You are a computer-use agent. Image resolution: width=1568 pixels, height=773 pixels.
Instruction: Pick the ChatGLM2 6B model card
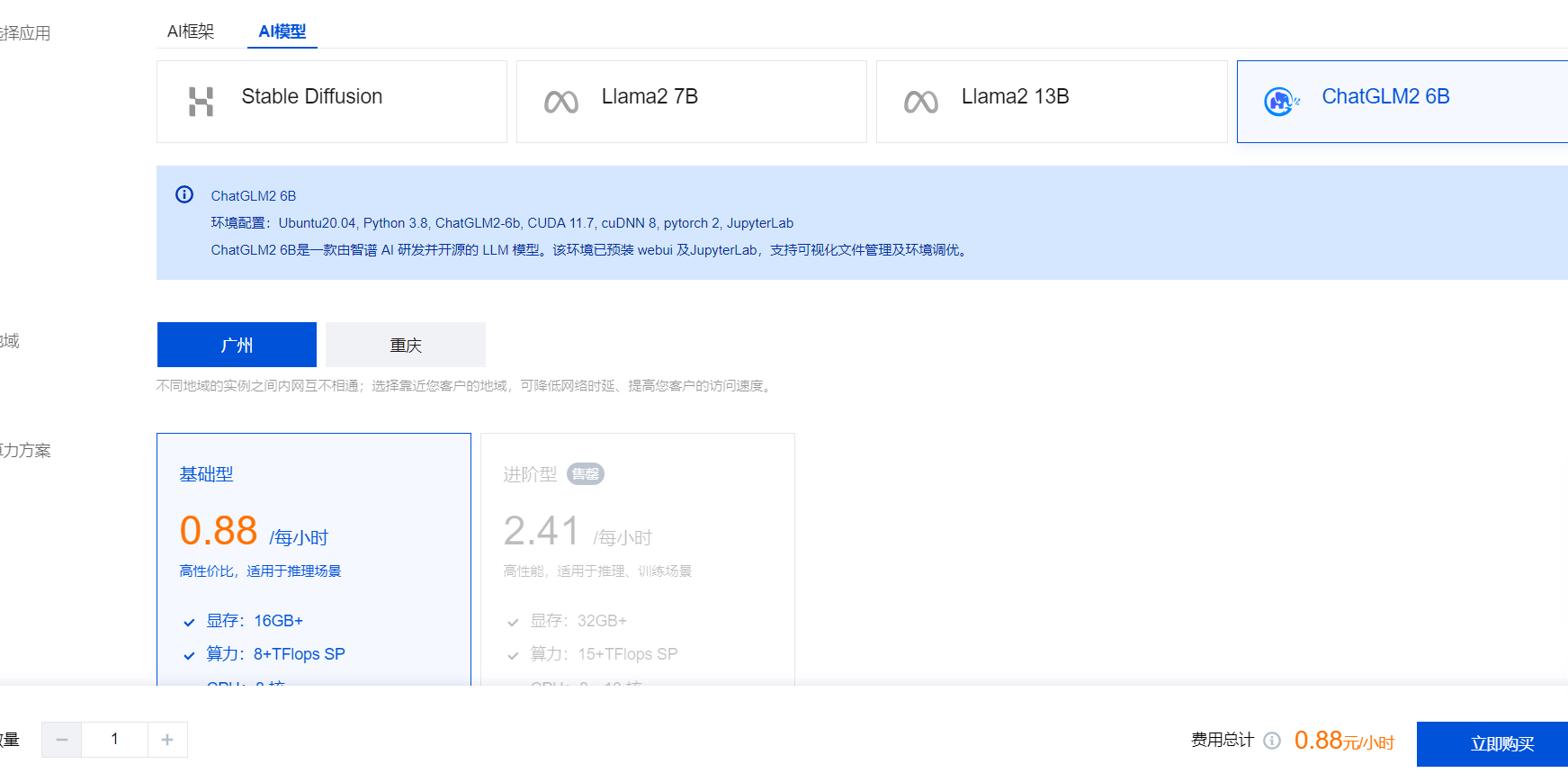pos(1402,102)
